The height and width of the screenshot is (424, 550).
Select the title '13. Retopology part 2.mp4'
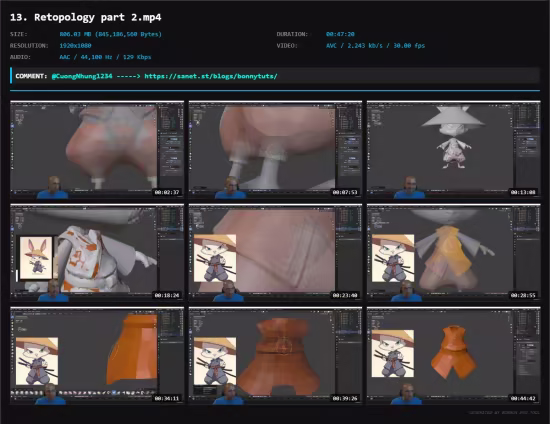click(86, 17)
